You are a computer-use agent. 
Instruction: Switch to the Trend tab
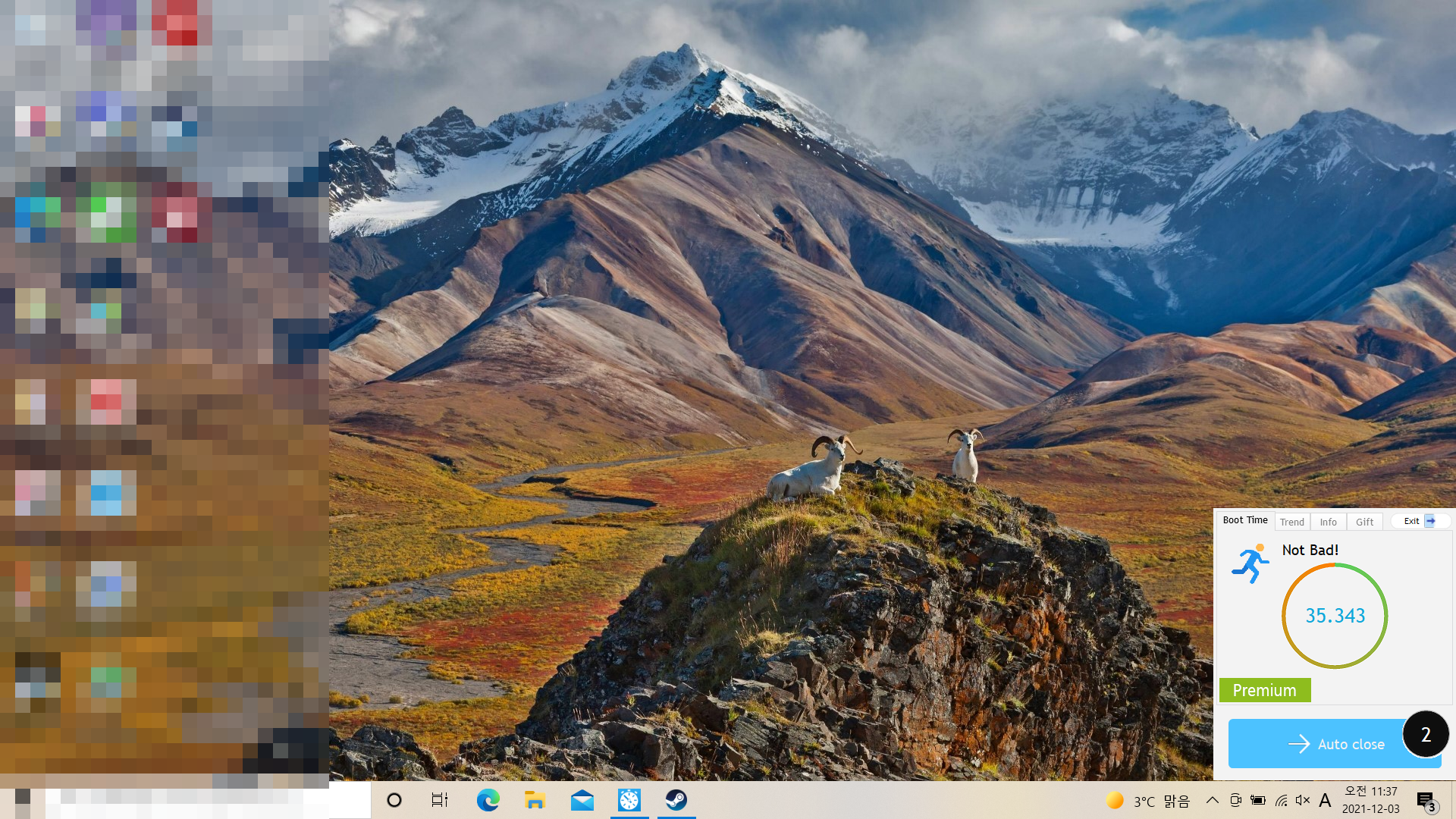1291,522
